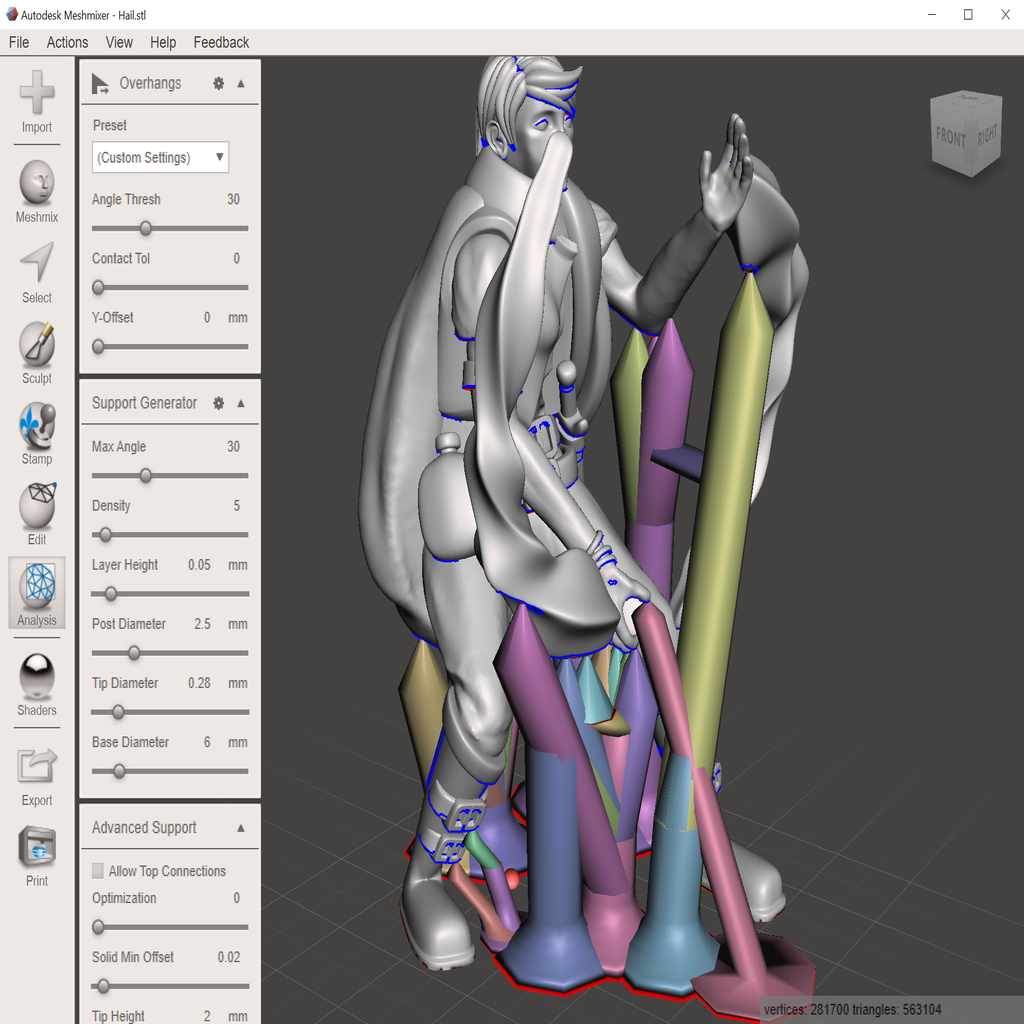The width and height of the screenshot is (1024, 1024).
Task: Click the Density slider handle
Action: (x=105, y=535)
